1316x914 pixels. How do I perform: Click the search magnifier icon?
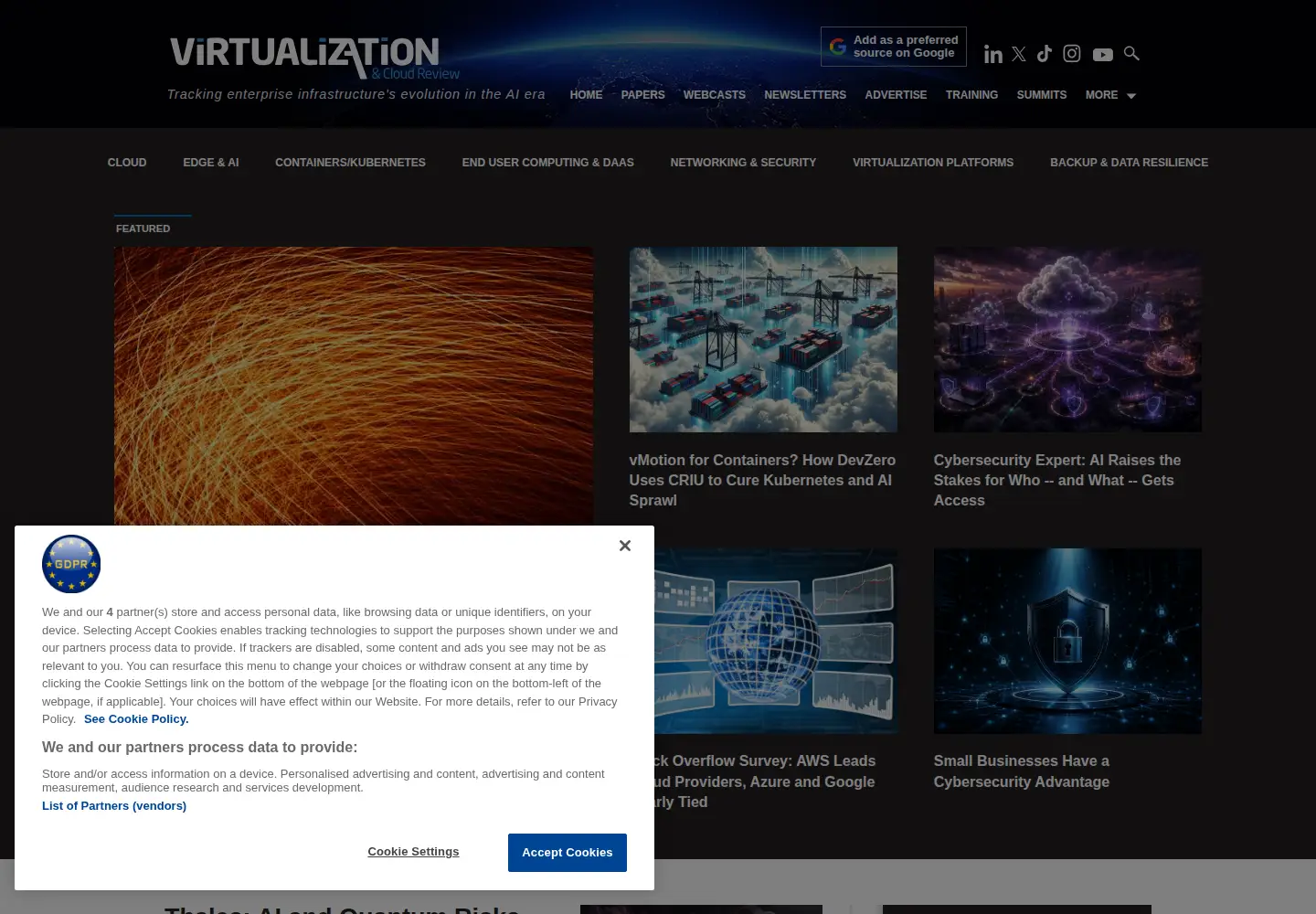click(1131, 54)
